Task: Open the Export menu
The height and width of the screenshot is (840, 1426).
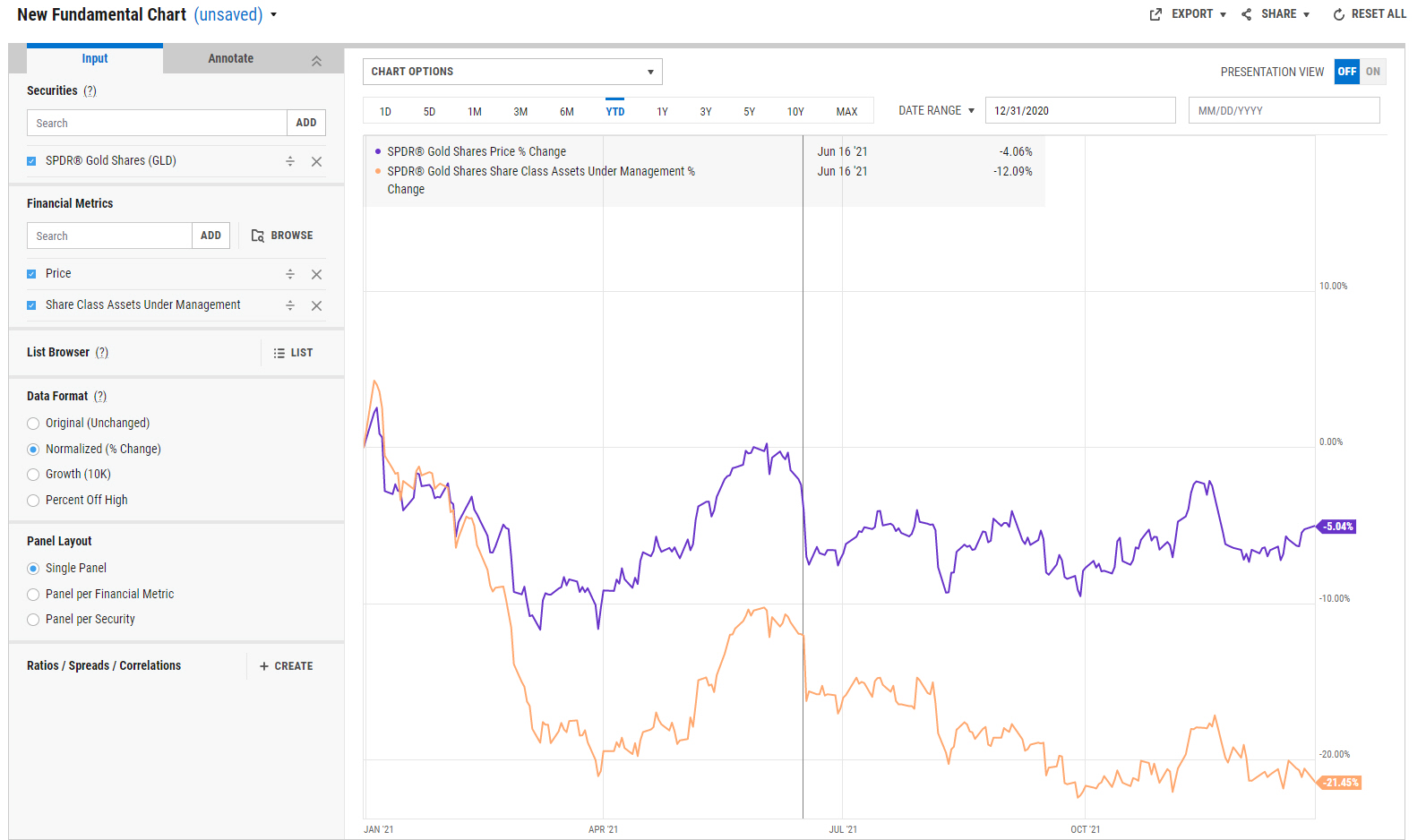Action: pos(1188,14)
